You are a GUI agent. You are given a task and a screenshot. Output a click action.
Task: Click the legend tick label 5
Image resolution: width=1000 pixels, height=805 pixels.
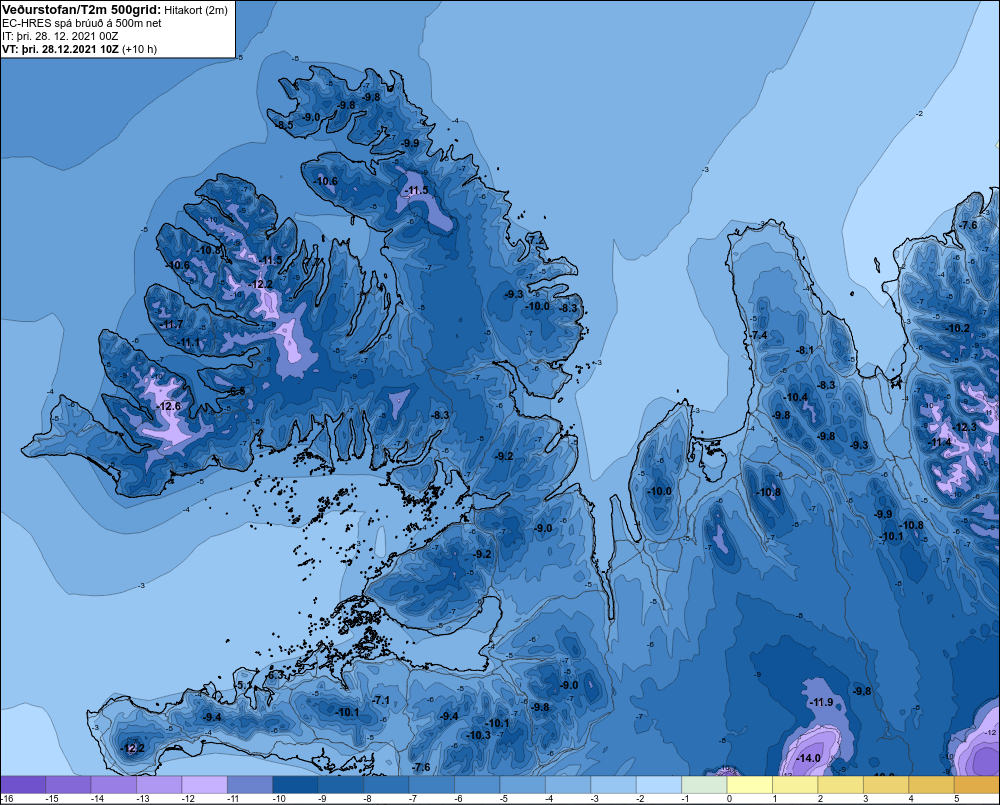point(957,799)
